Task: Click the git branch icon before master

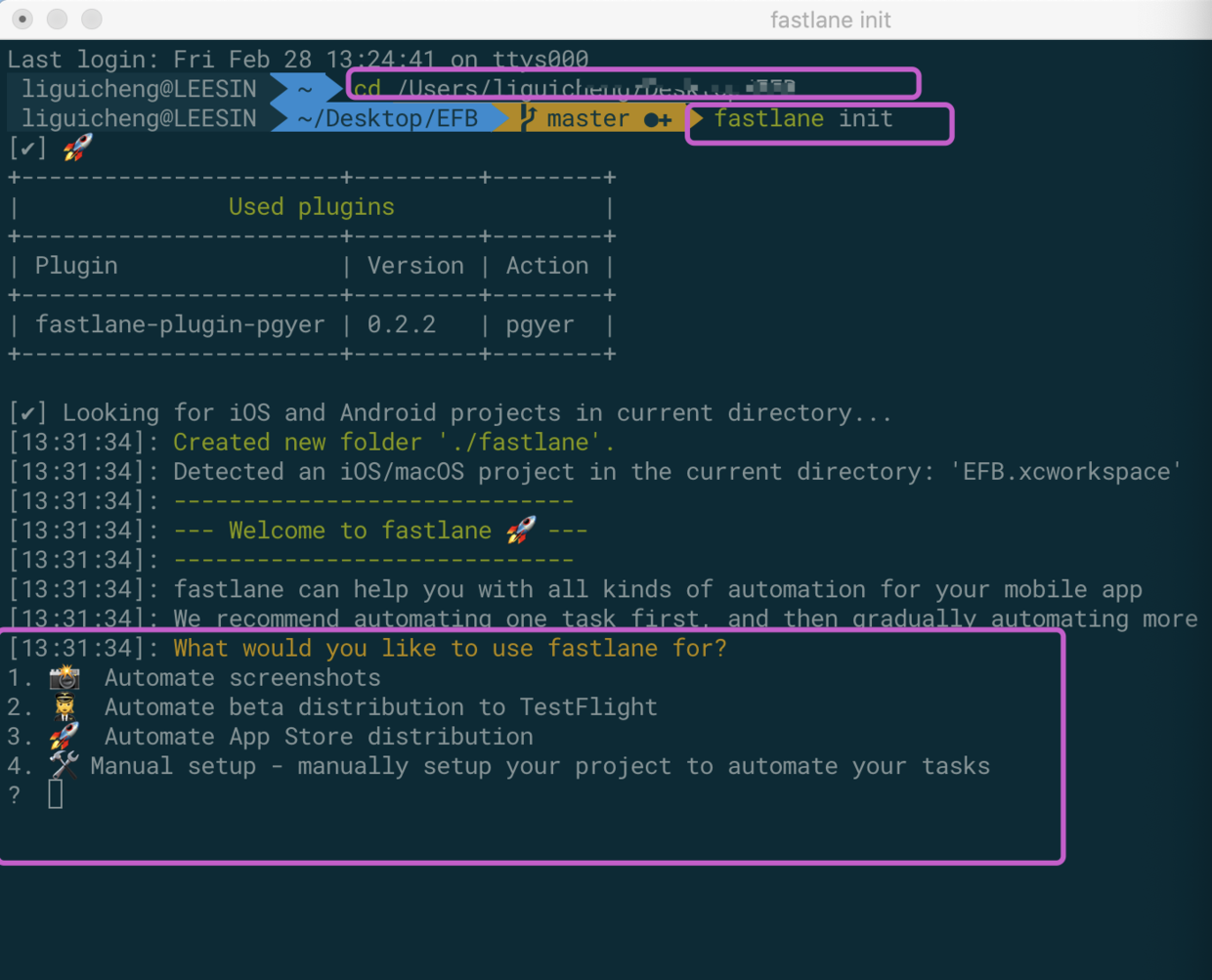Action: point(528,118)
